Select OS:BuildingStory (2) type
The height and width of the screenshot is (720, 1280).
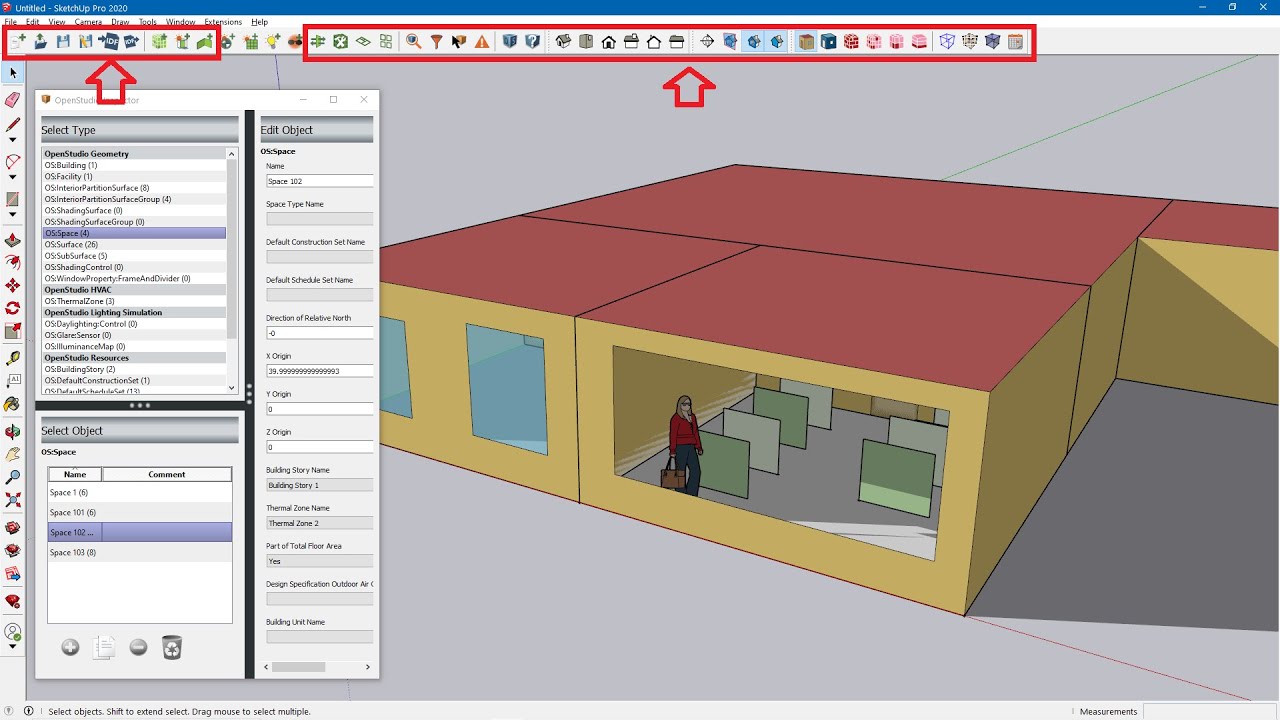134,369
